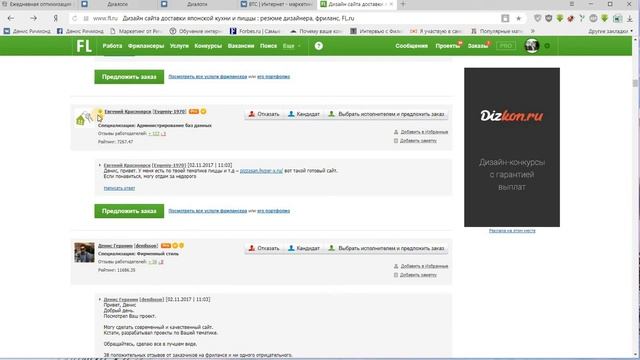
Task: Open 'Другие закладки' folder dropdown
Action: (x=611, y=31)
